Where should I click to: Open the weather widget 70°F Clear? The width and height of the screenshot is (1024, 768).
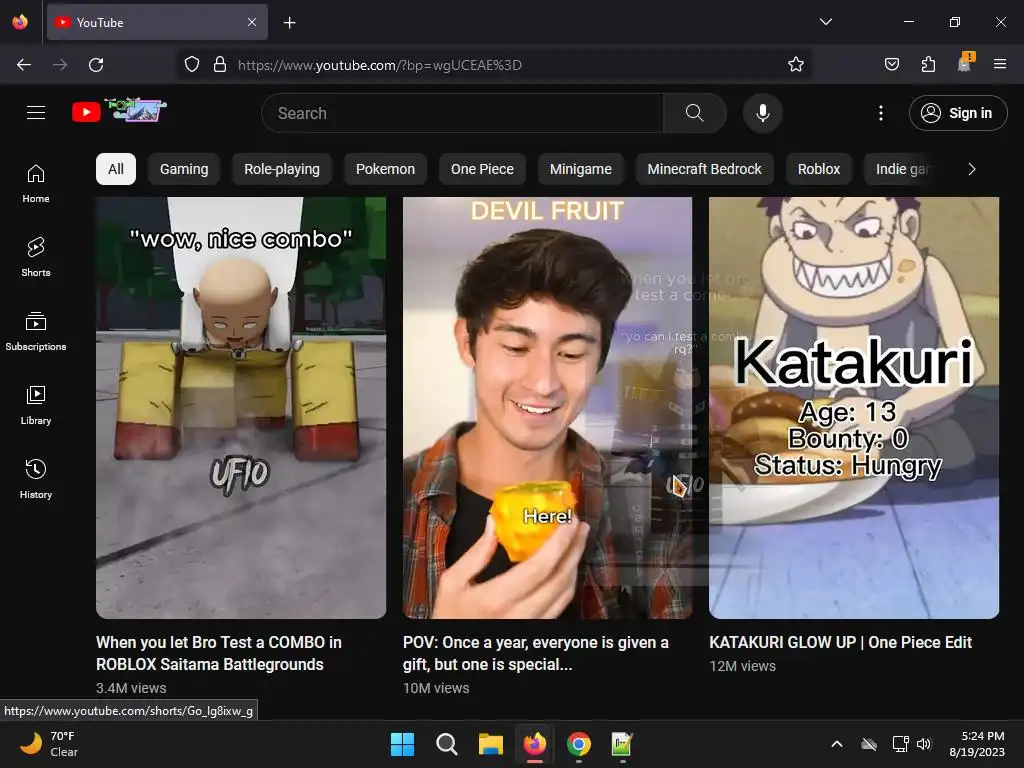(49, 744)
